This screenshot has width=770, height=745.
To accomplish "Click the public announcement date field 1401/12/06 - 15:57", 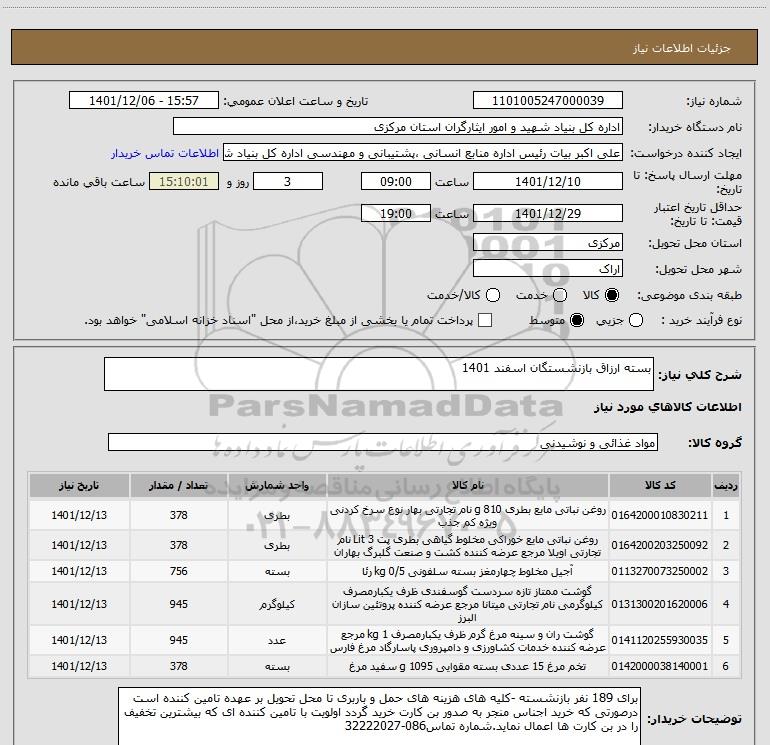I will (144, 101).
